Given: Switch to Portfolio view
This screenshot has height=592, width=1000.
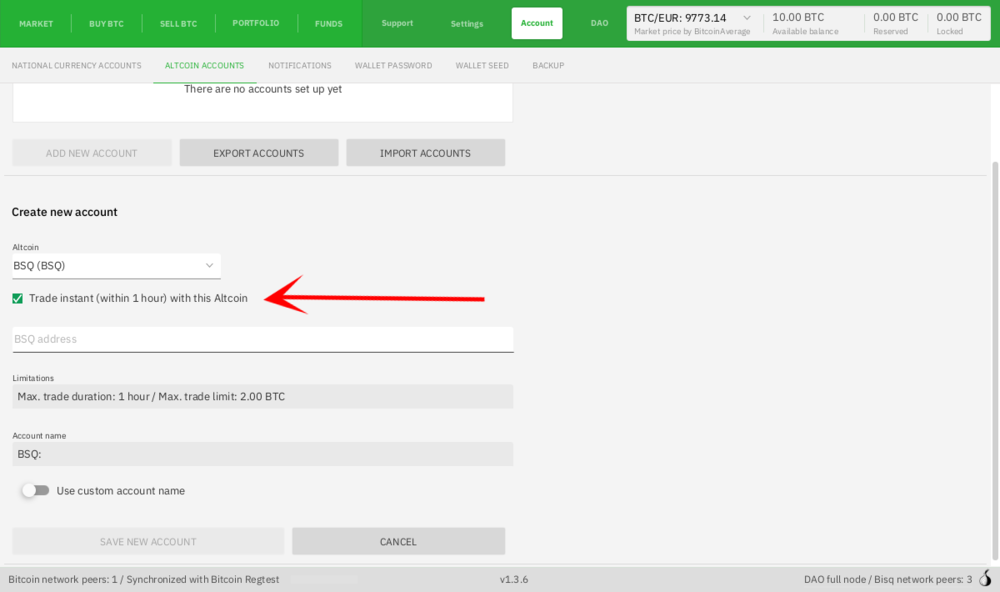Looking at the screenshot, I should point(255,23).
